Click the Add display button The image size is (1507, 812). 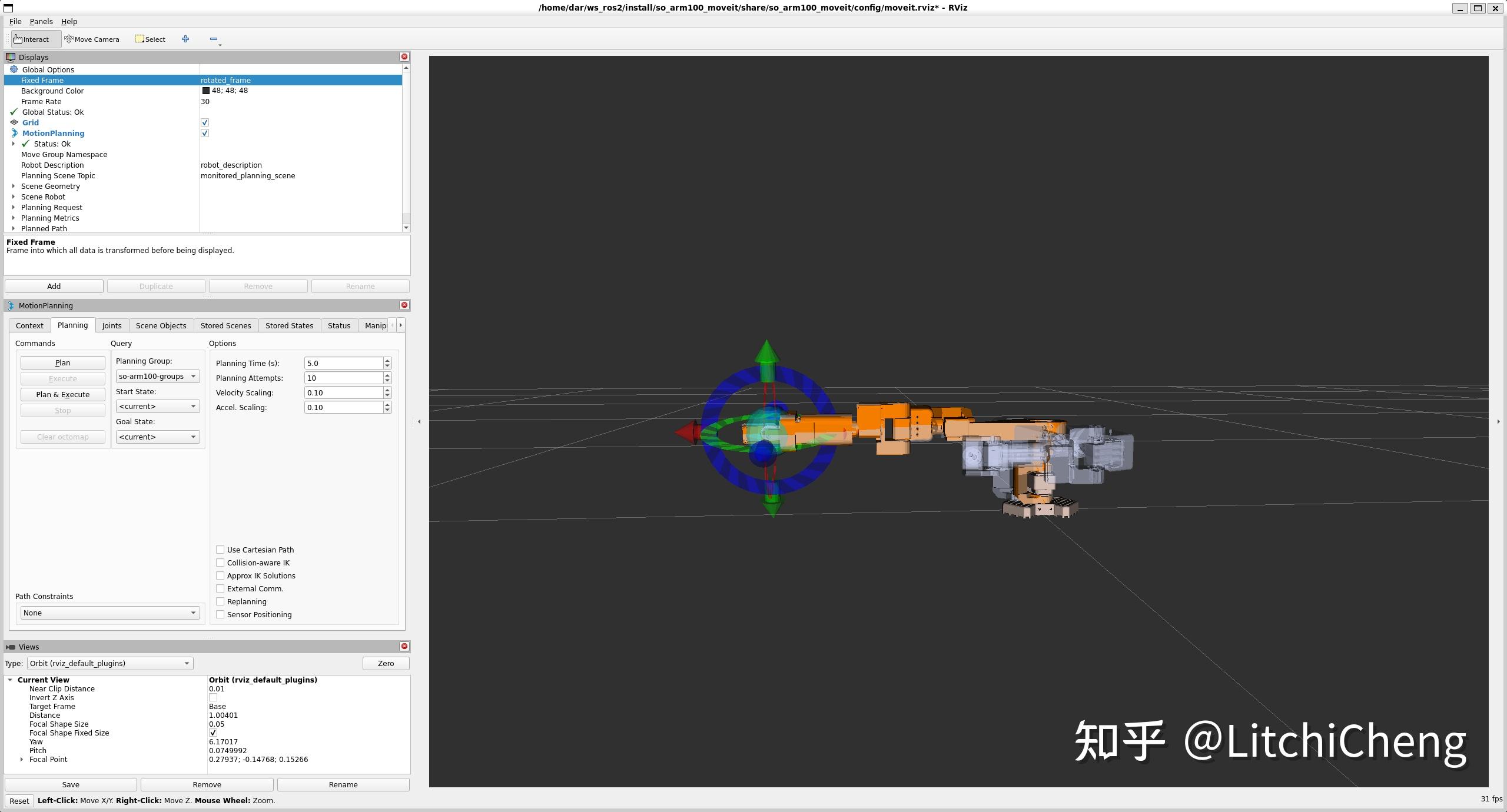(54, 286)
